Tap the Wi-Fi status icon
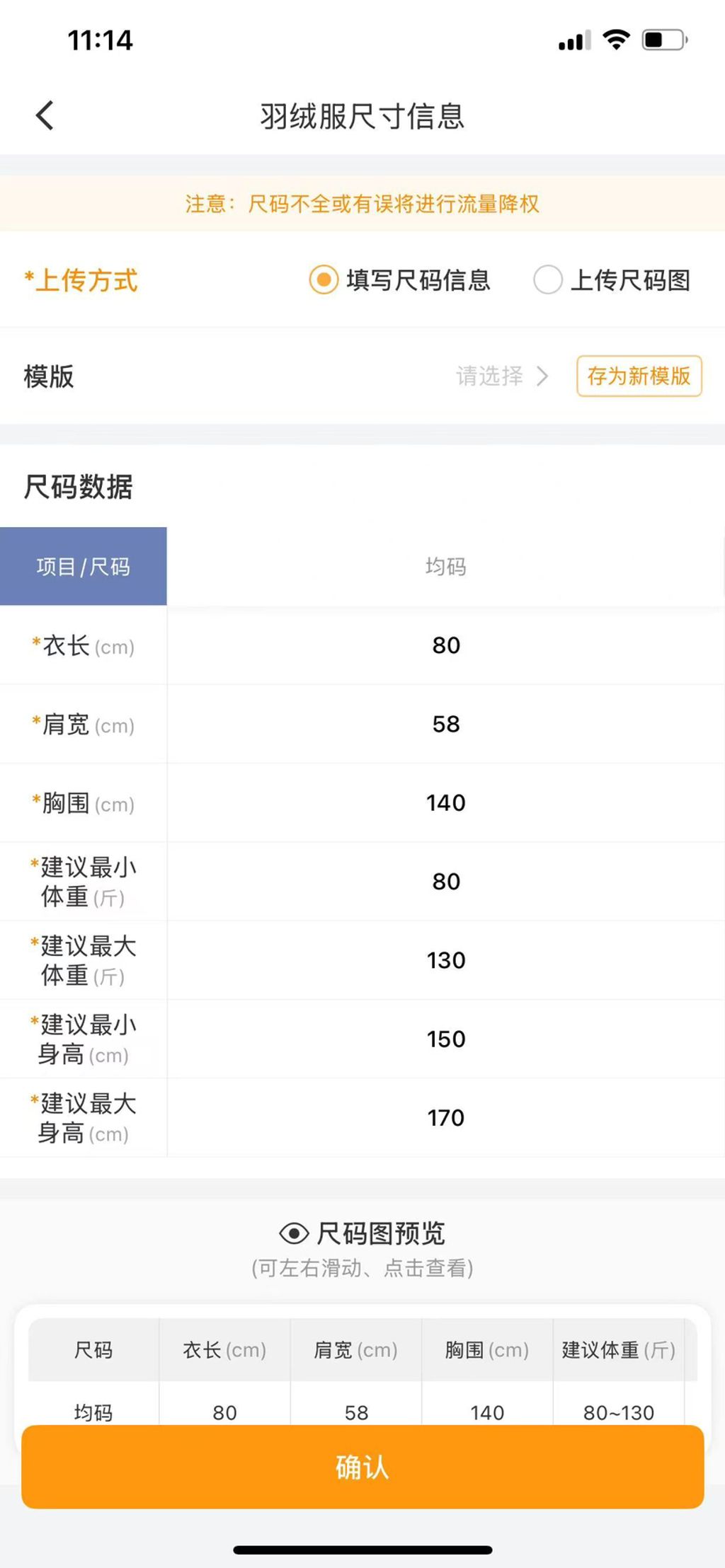The height and width of the screenshot is (1568, 725). pos(616,40)
